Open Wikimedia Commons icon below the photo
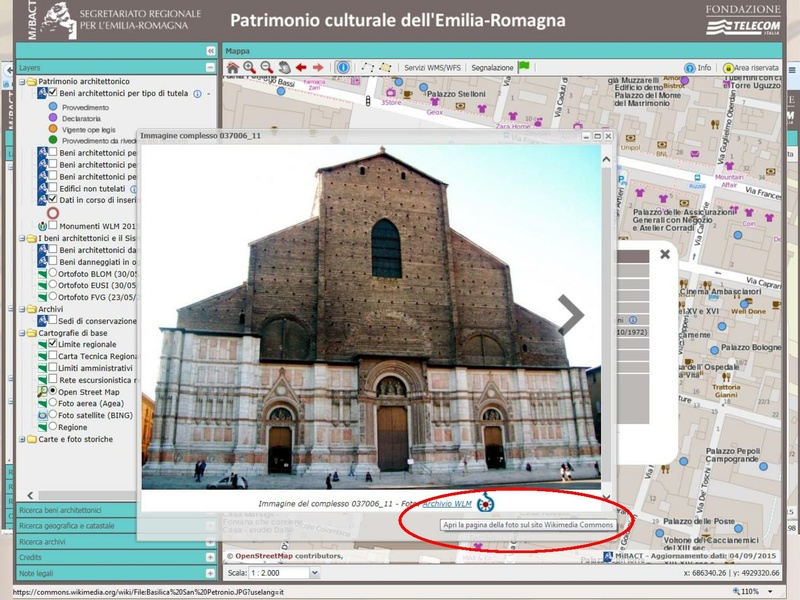 click(x=487, y=503)
